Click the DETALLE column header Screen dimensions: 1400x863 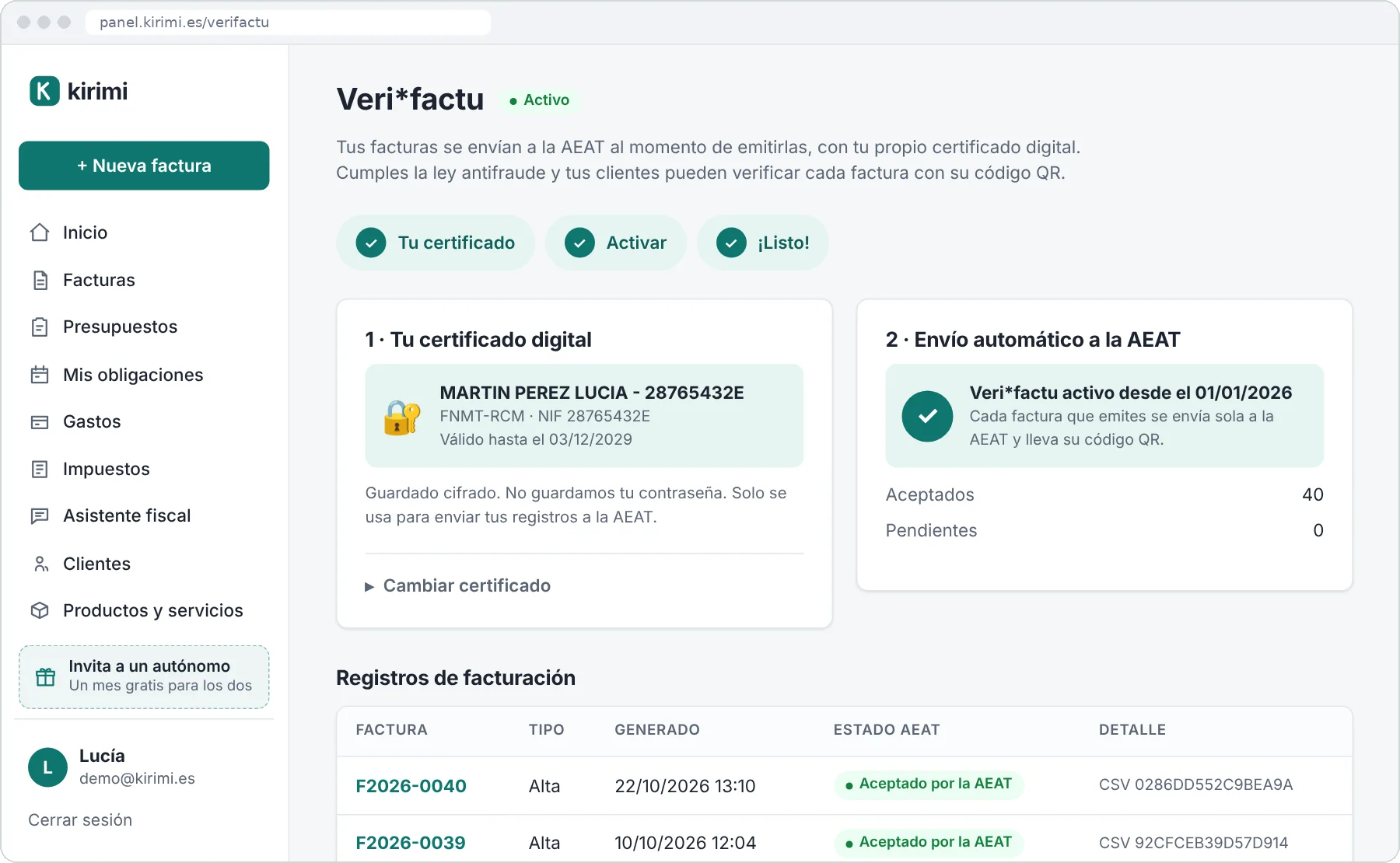(x=1132, y=730)
